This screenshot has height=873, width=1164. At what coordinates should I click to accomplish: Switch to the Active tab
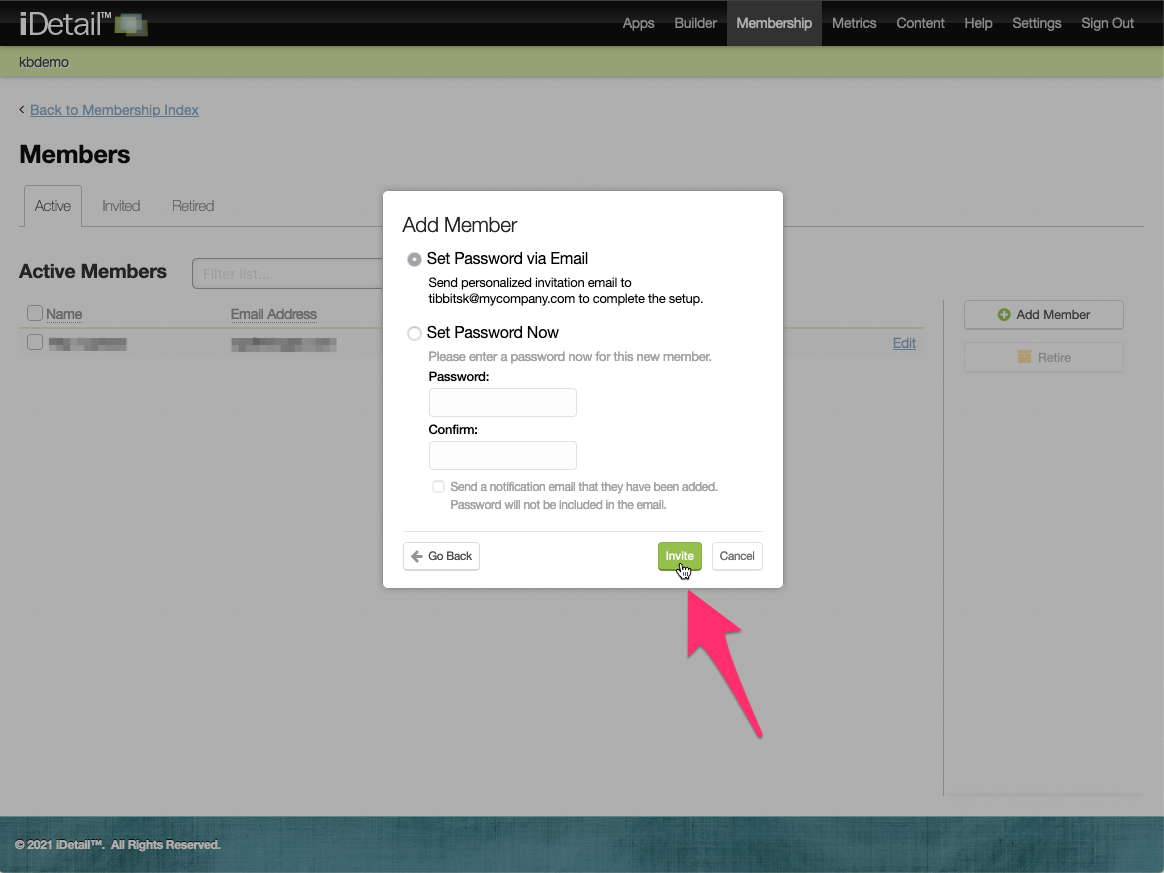pos(53,206)
